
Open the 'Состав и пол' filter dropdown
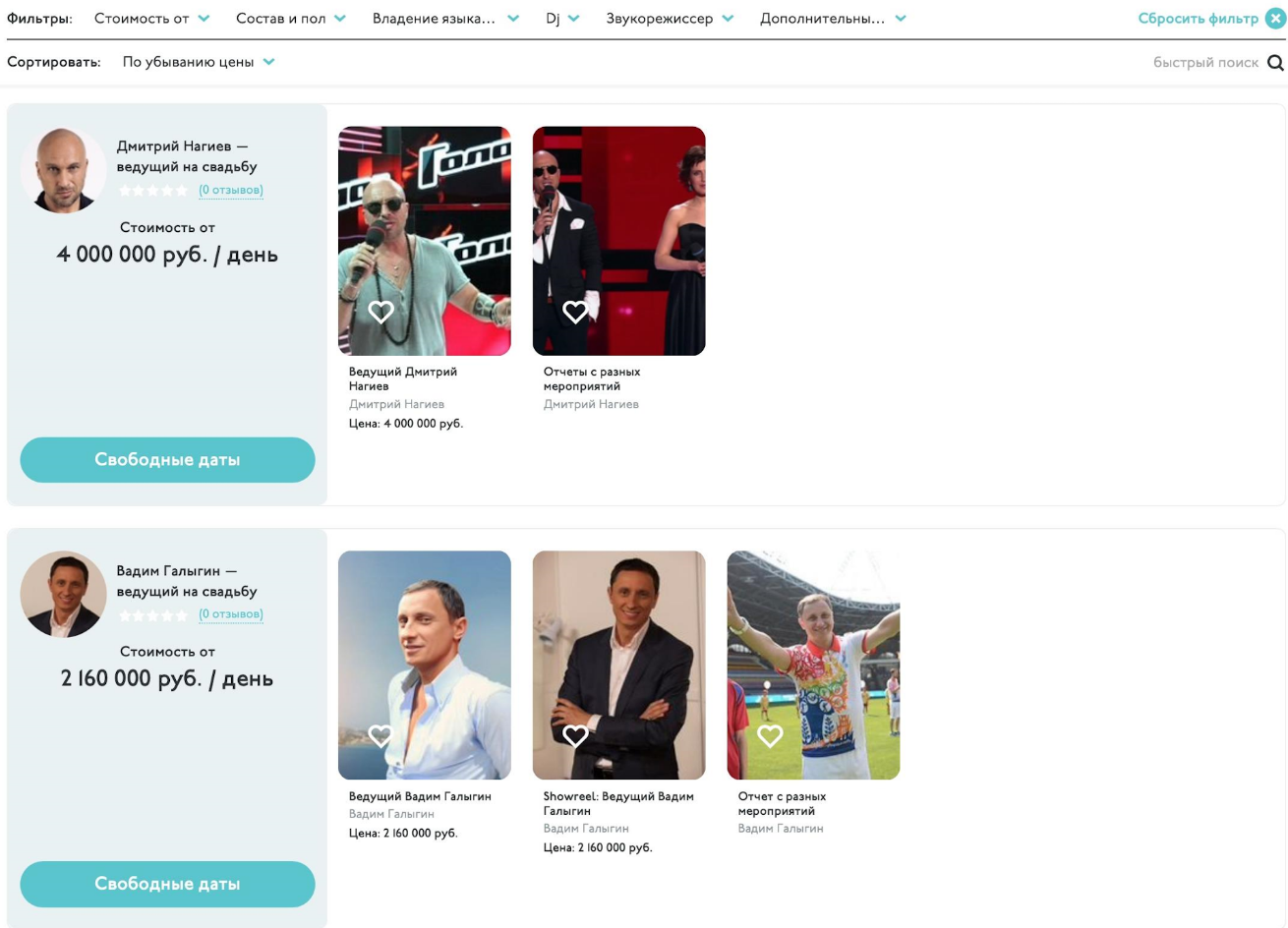[x=290, y=19]
